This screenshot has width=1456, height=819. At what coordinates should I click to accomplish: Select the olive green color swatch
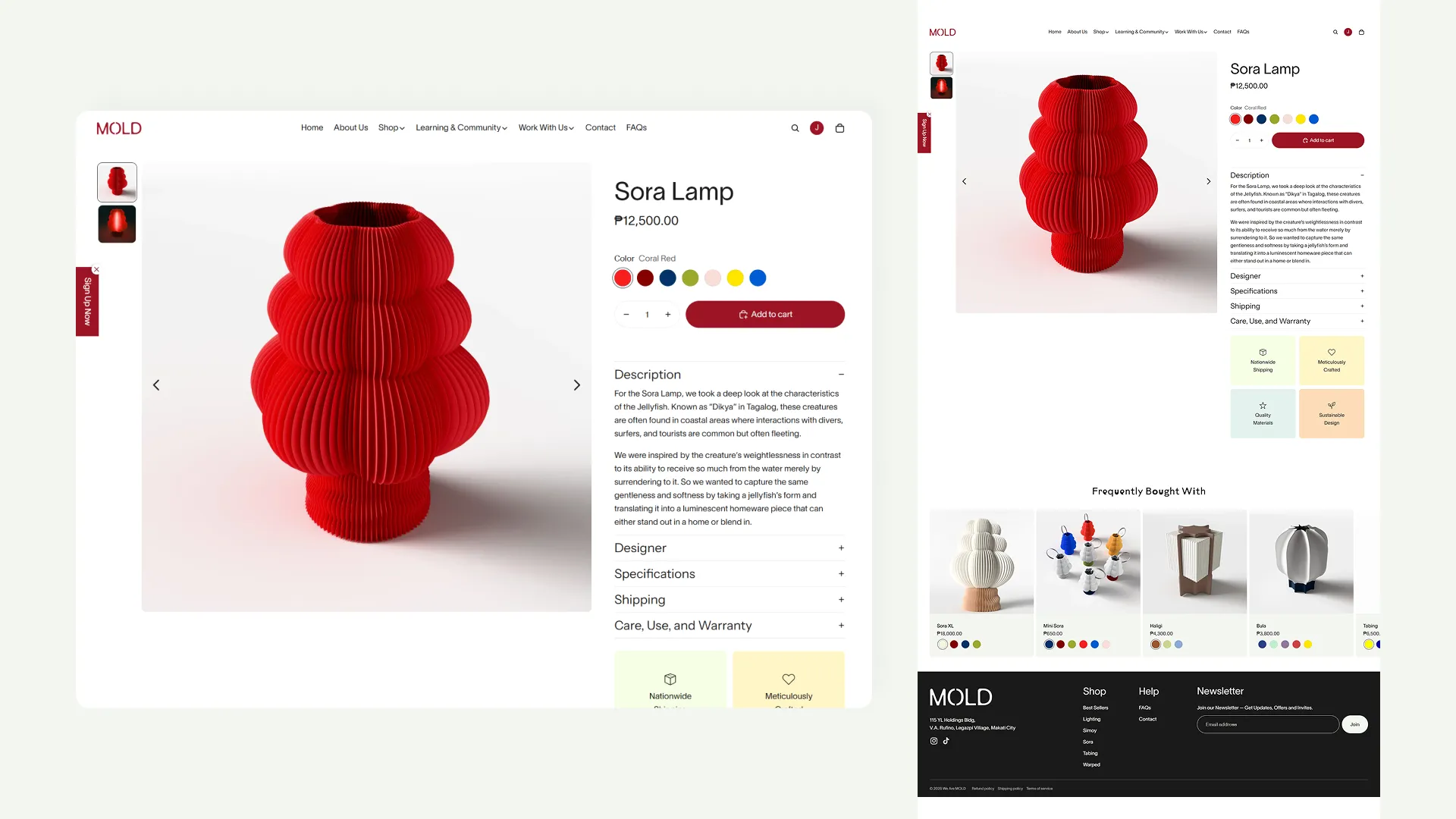[690, 278]
